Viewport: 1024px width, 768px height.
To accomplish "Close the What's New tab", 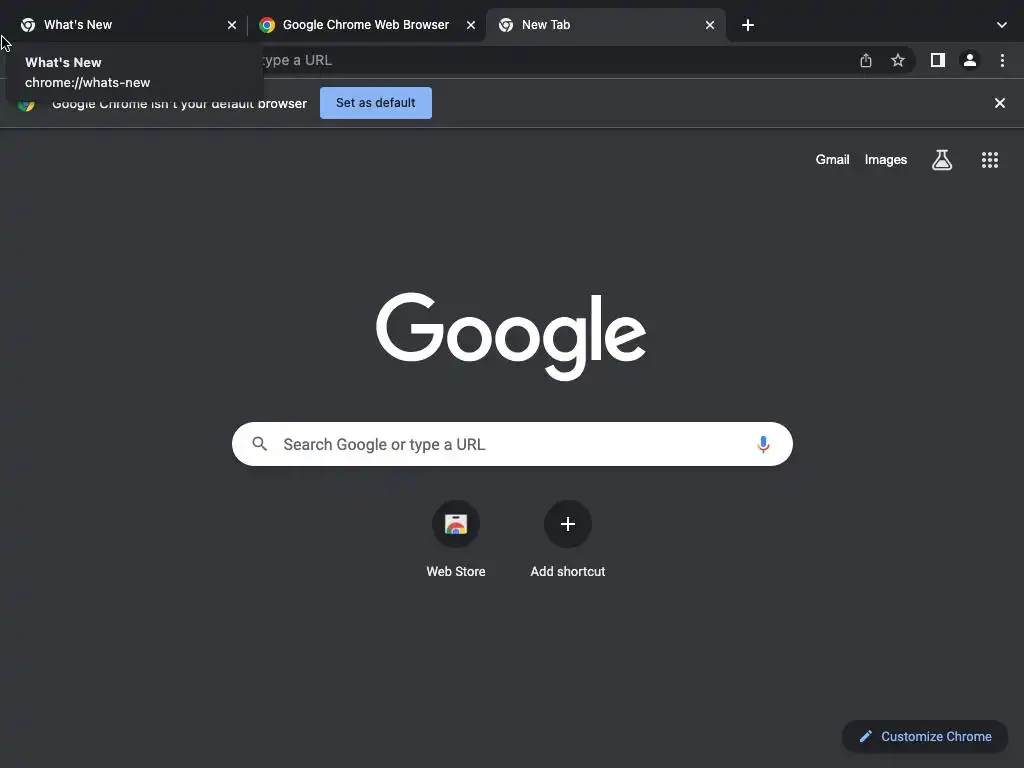I will click(232, 25).
